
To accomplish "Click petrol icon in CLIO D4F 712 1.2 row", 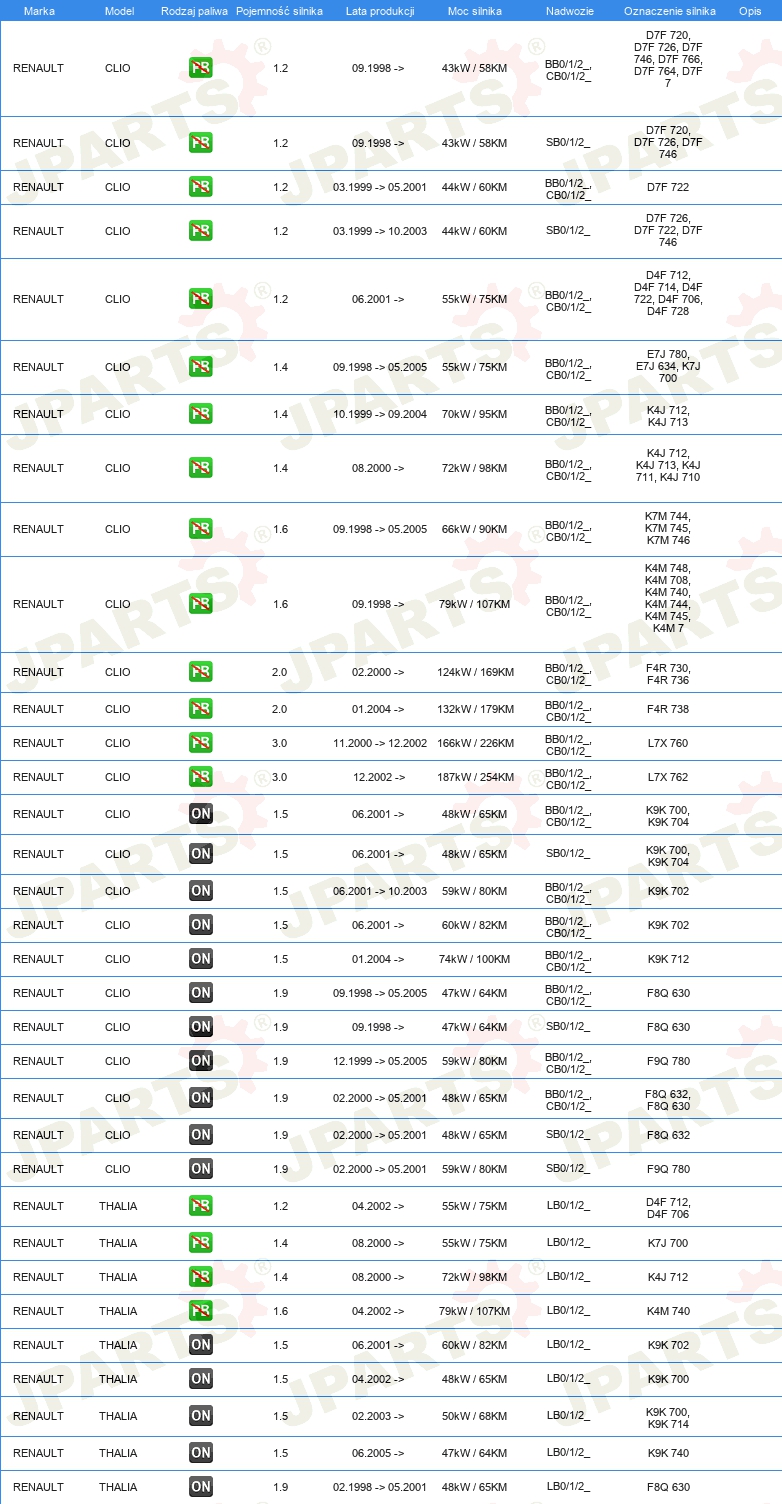I will coord(201,299).
